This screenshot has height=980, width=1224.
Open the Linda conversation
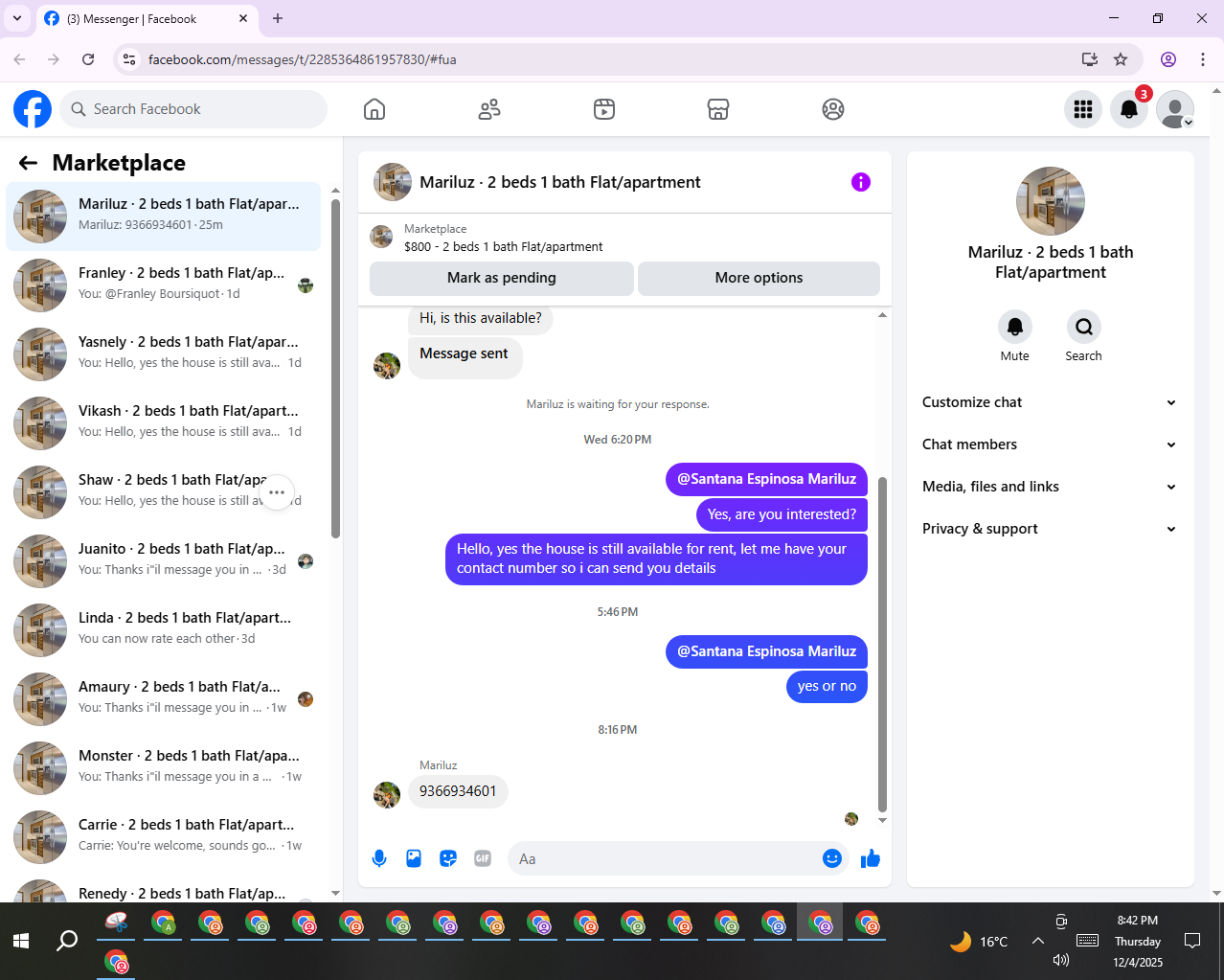pos(164,630)
